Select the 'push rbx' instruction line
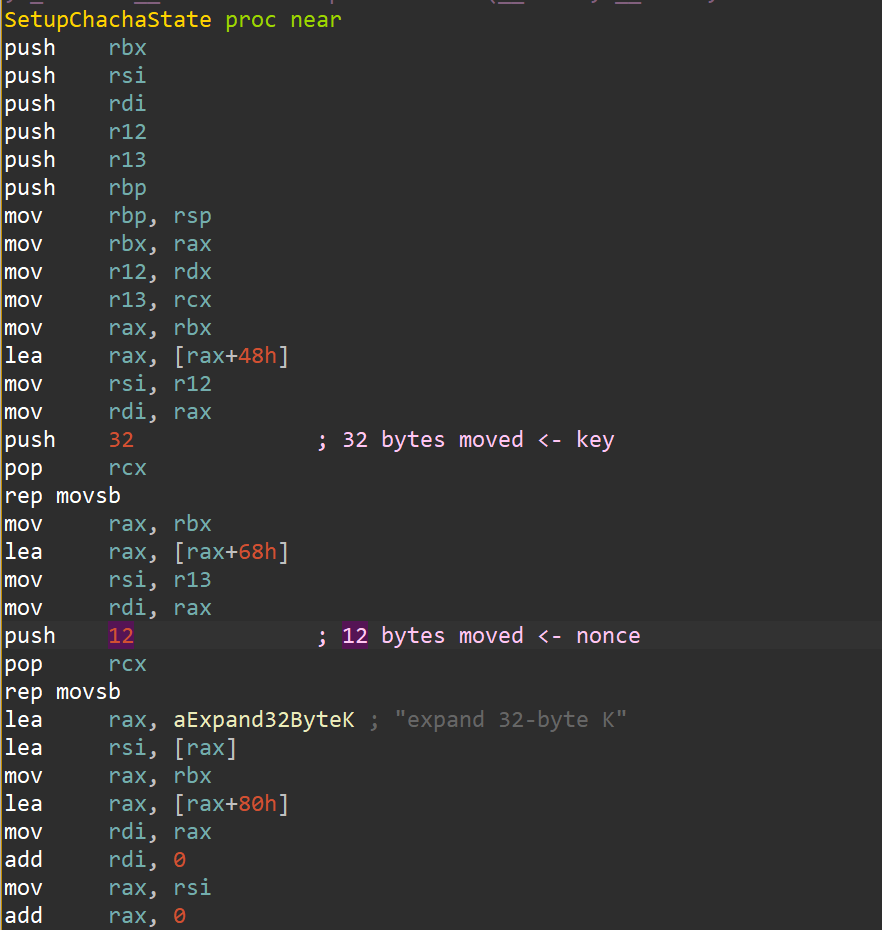 coord(75,47)
